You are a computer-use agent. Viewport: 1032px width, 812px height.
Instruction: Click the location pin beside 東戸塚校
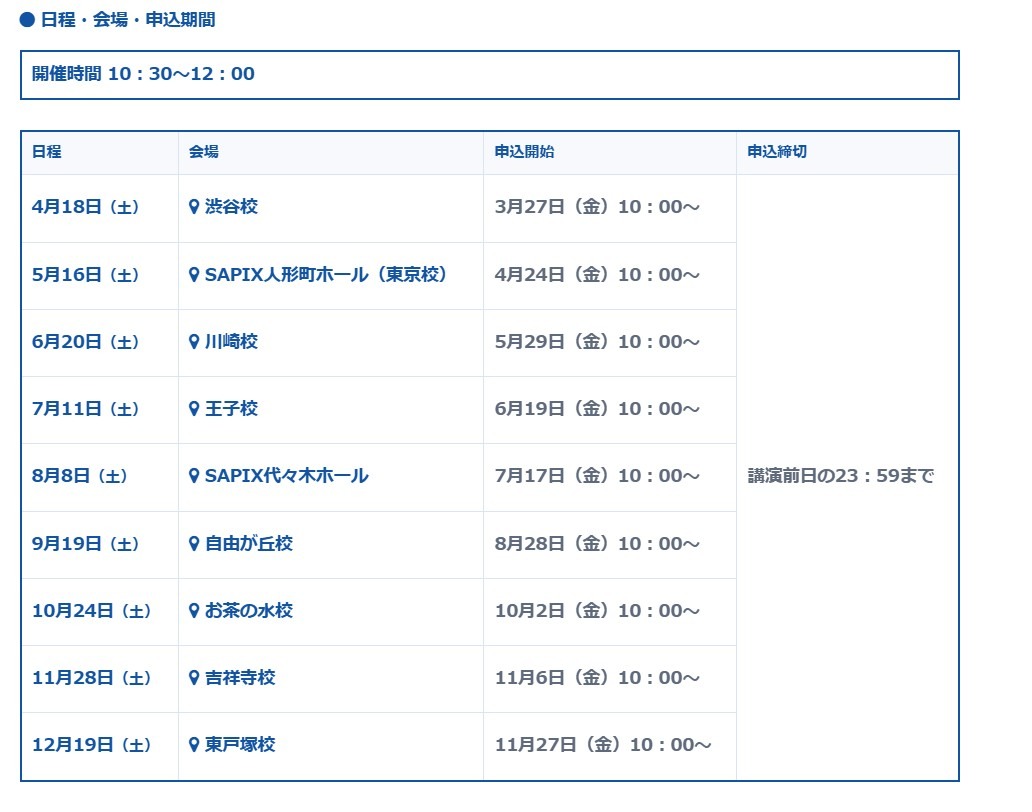click(194, 745)
